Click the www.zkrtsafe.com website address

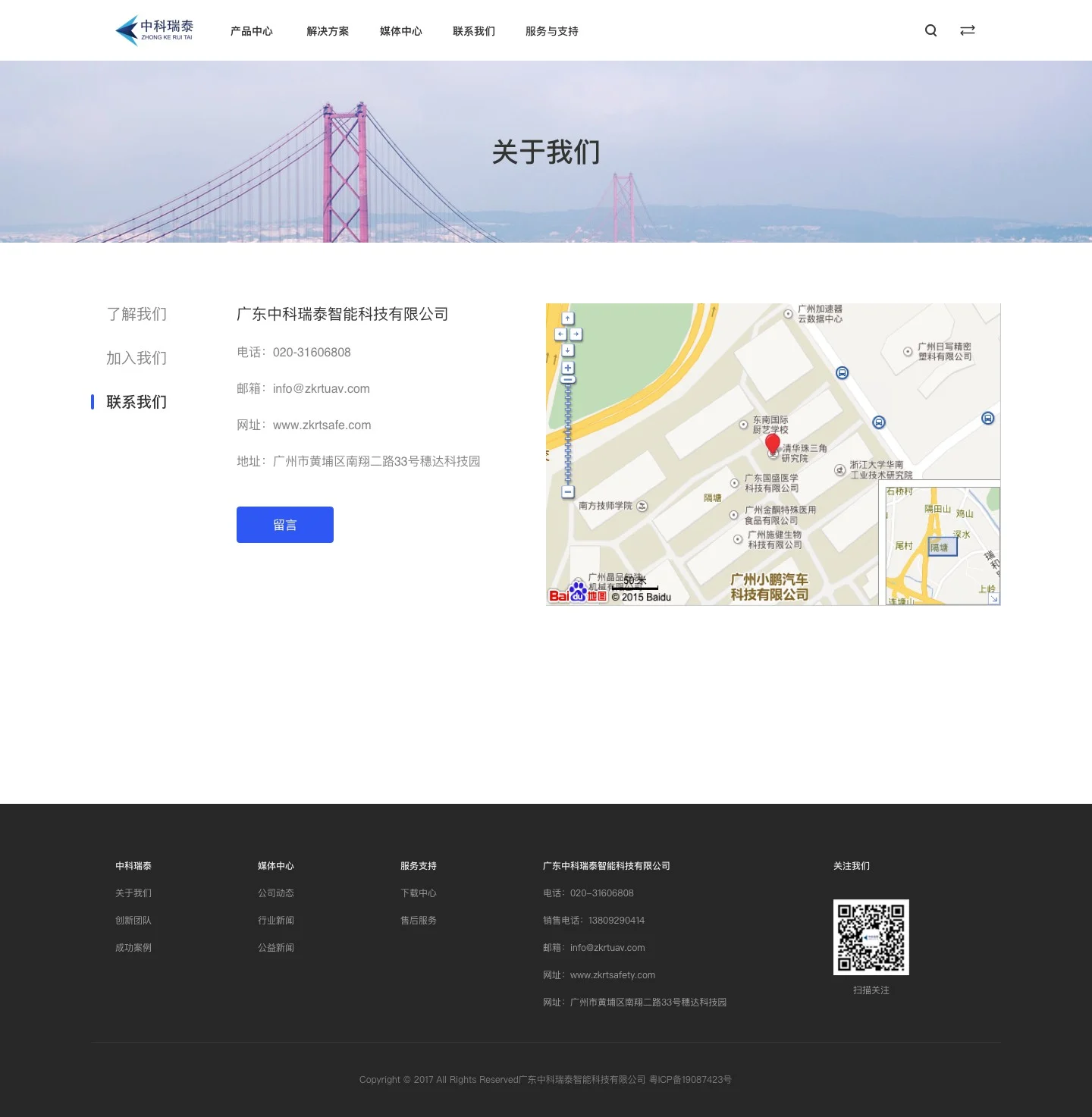[322, 425]
